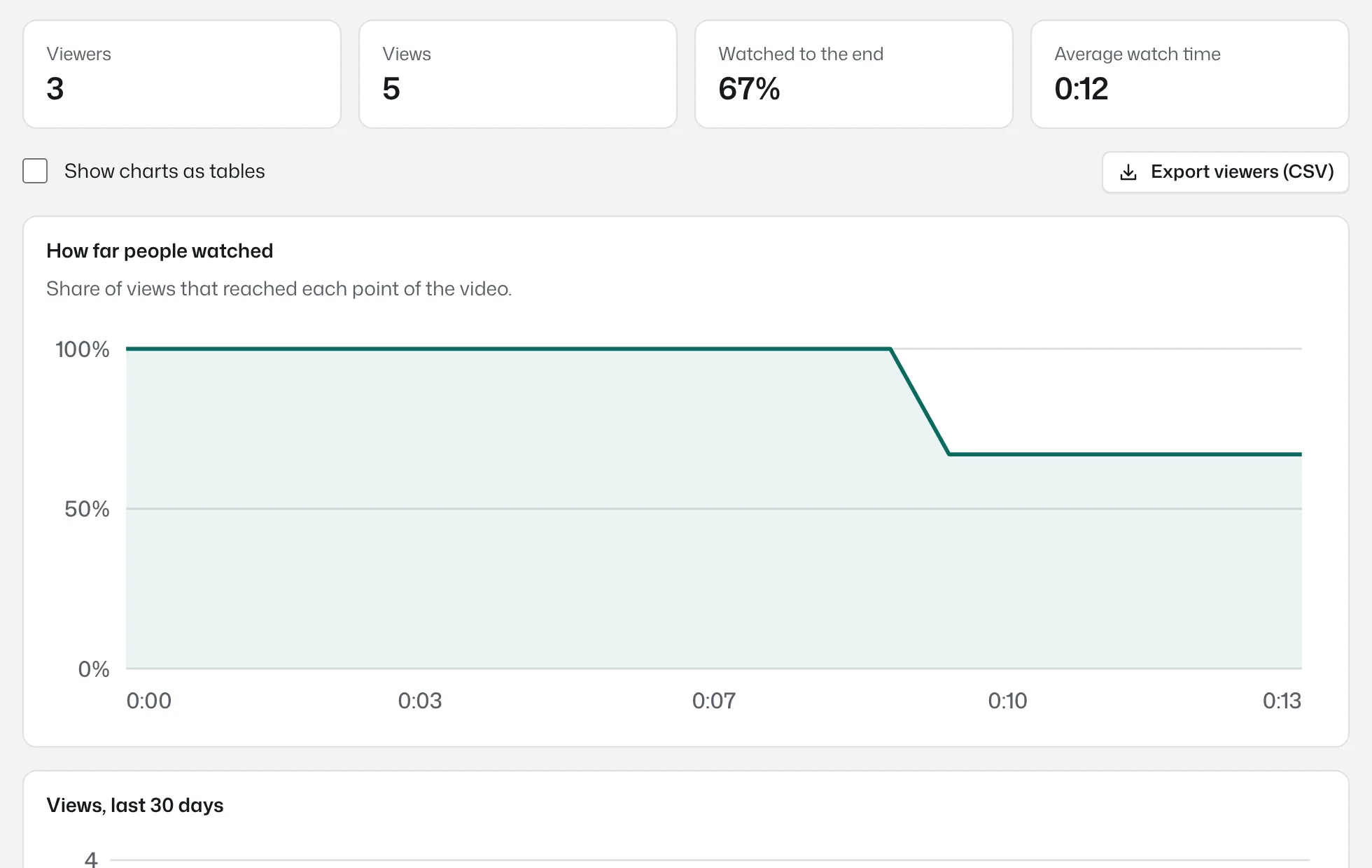The width and height of the screenshot is (1372, 868).
Task: Click the 'How far people watched' heading
Action: pyautogui.click(x=160, y=251)
